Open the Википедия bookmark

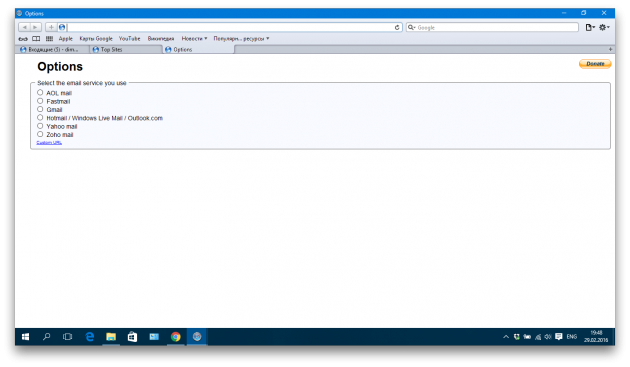tap(161, 39)
